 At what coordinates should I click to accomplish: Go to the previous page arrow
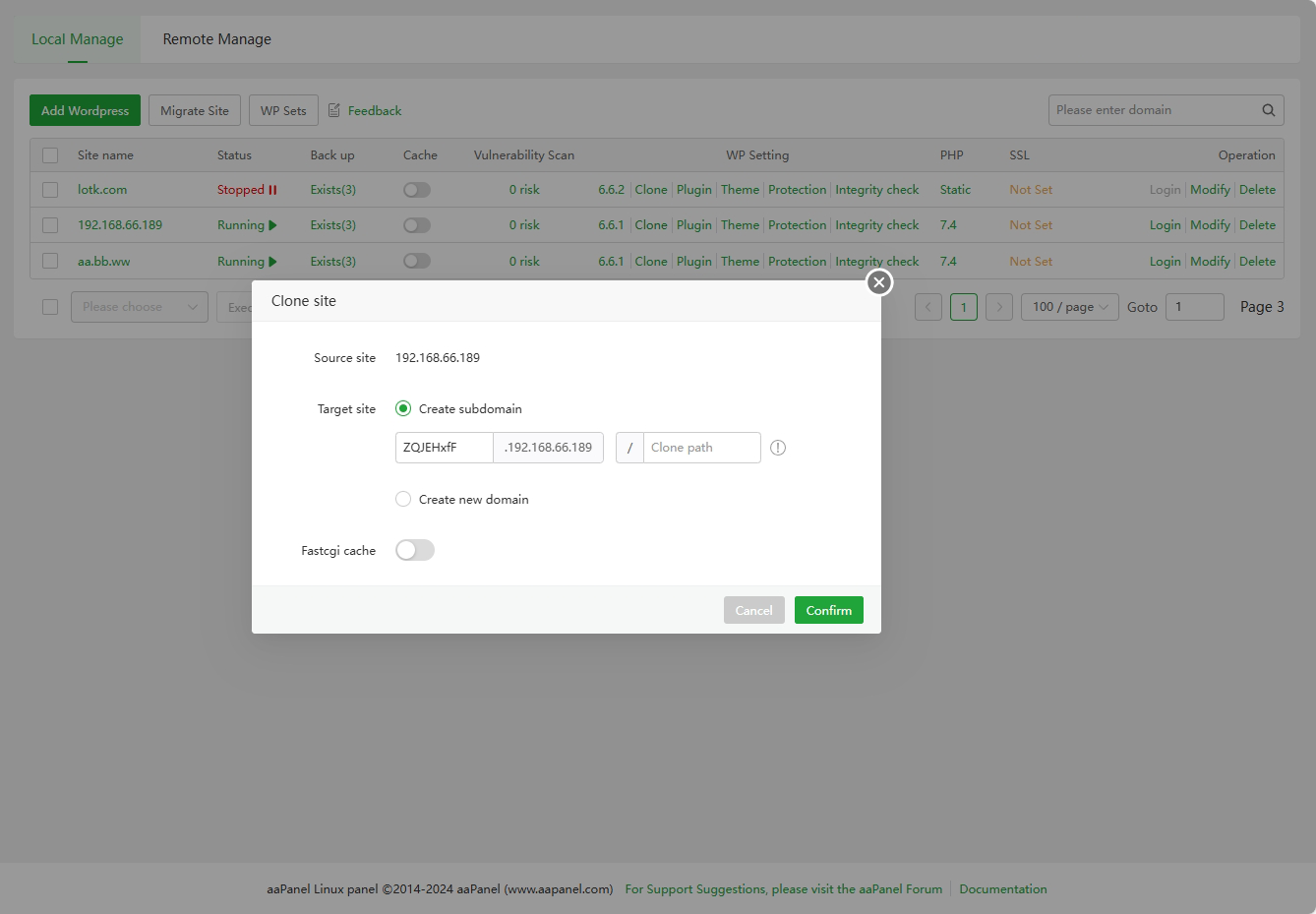(x=927, y=307)
